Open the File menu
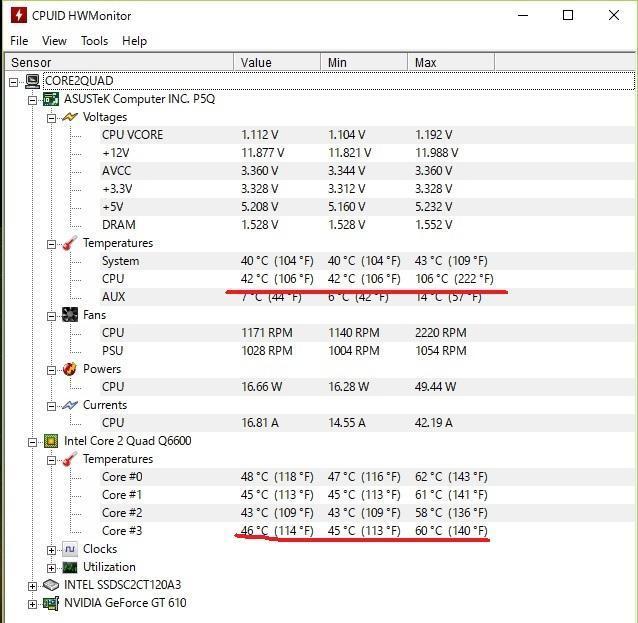 [x=19, y=41]
